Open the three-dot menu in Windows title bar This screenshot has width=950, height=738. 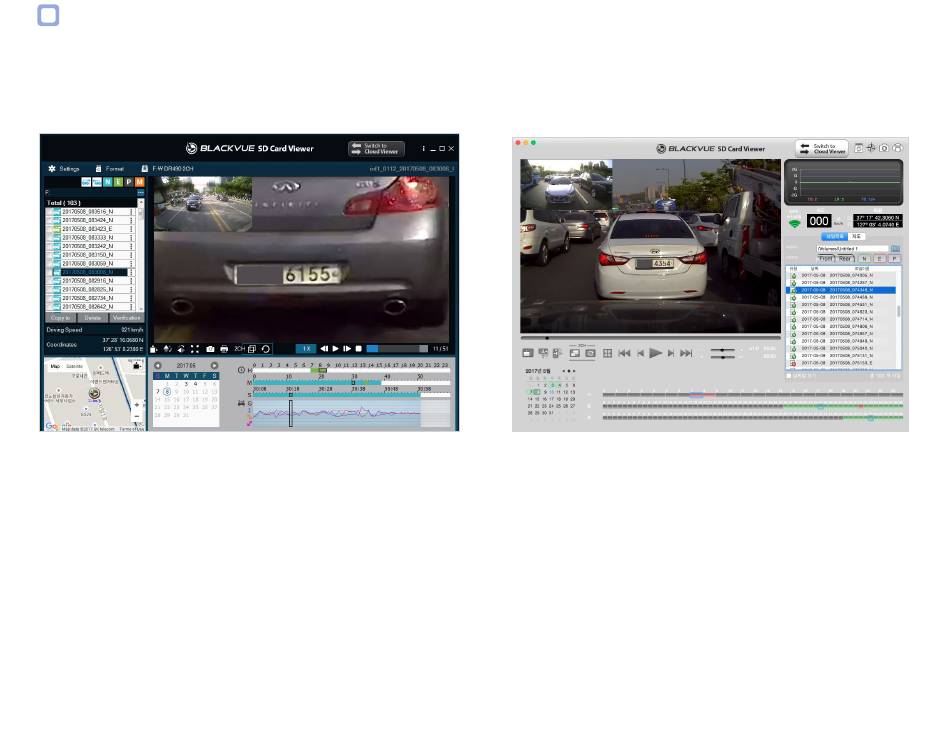tap(423, 148)
